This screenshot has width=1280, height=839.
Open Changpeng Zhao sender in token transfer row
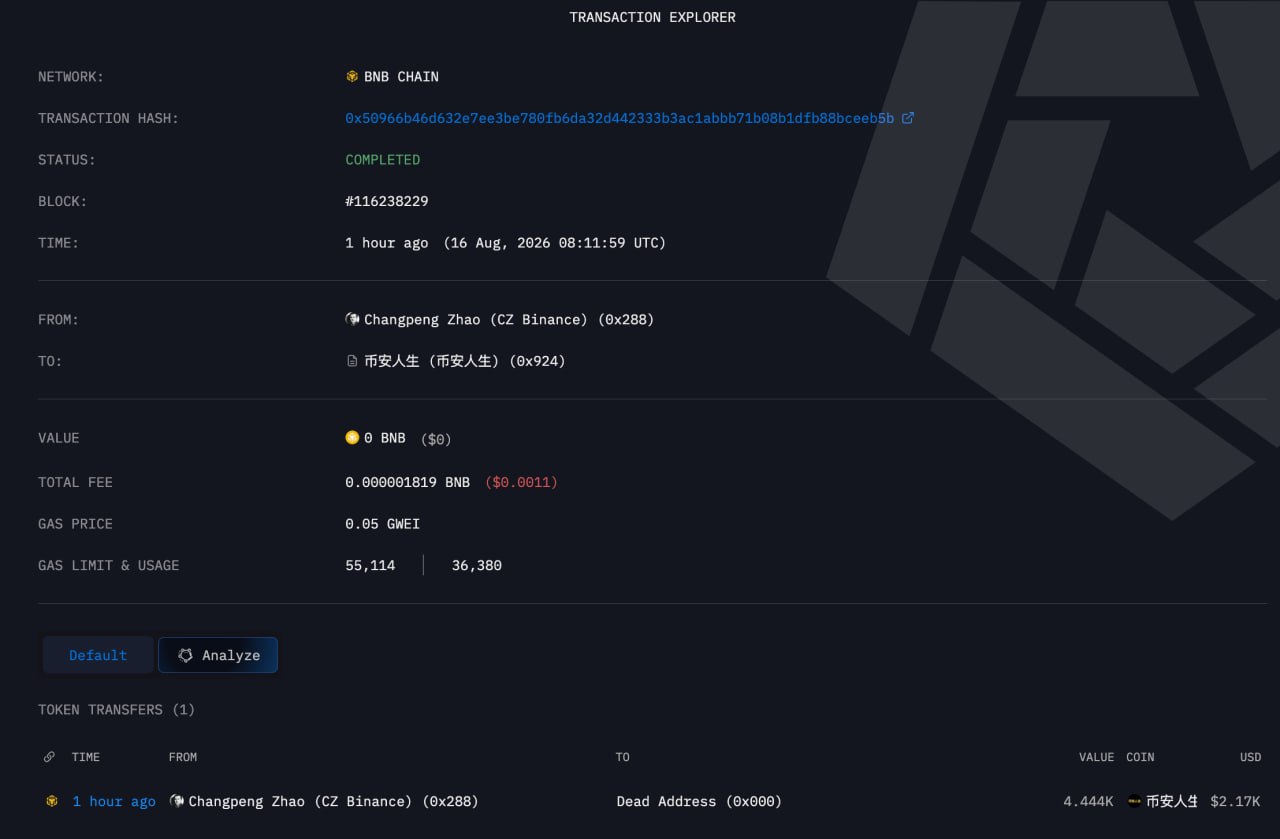[333, 801]
